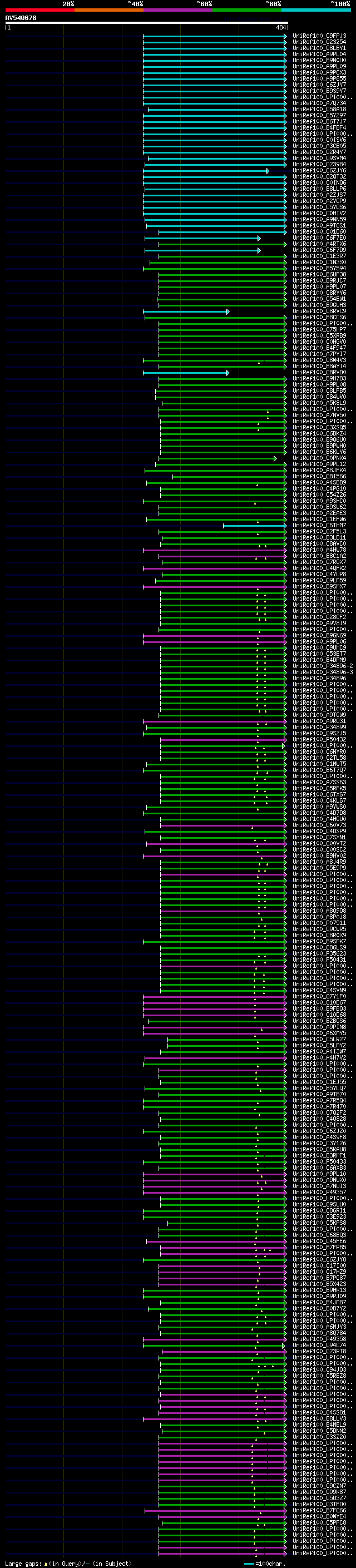Image resolution: width=356 pixels, height=1568 pixels.
Task: Select hit label UniRef100_Q5RFK5
Action: point(319,788)
